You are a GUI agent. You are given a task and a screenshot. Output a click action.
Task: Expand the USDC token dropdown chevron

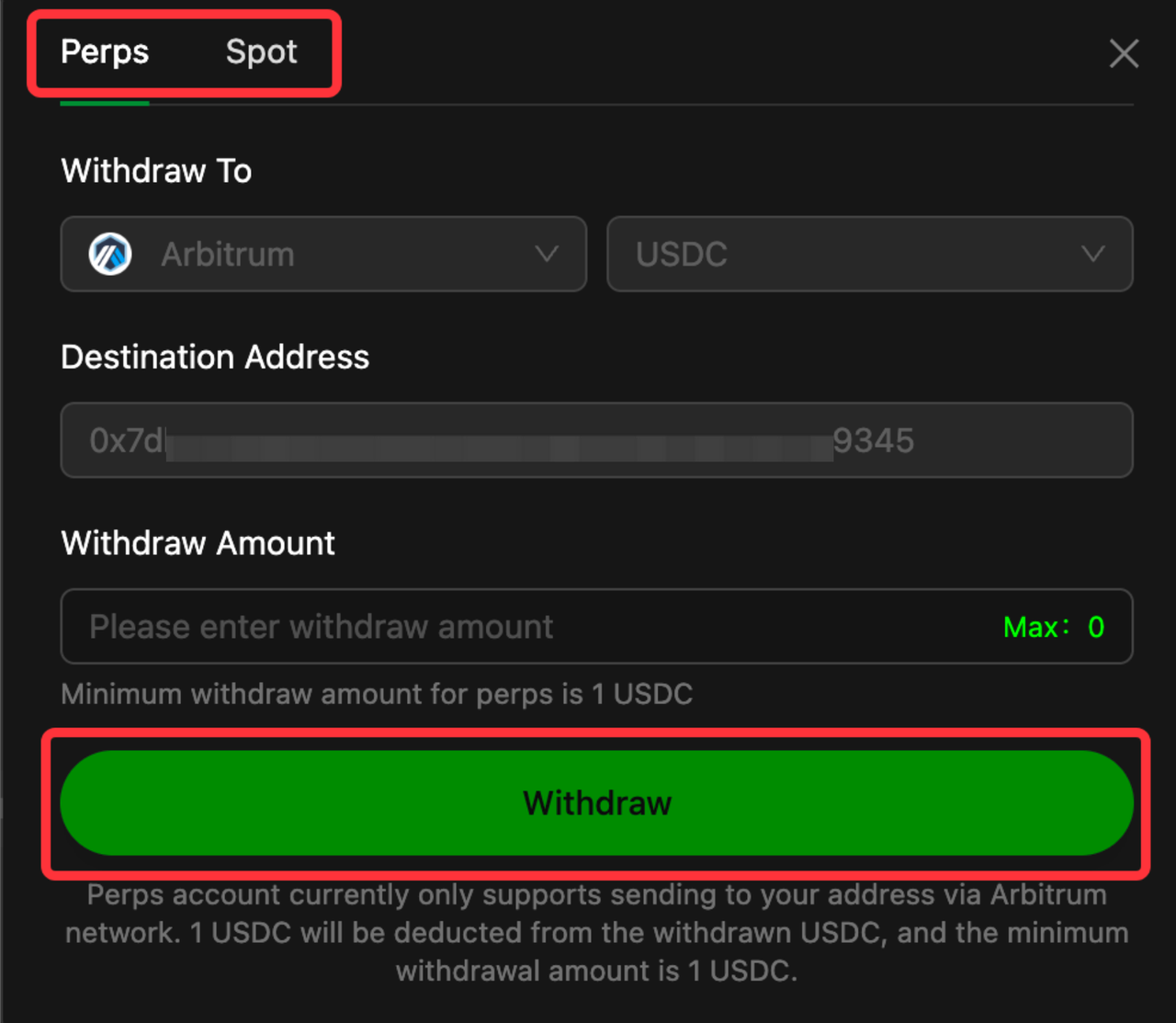[x=1092, y=255]
